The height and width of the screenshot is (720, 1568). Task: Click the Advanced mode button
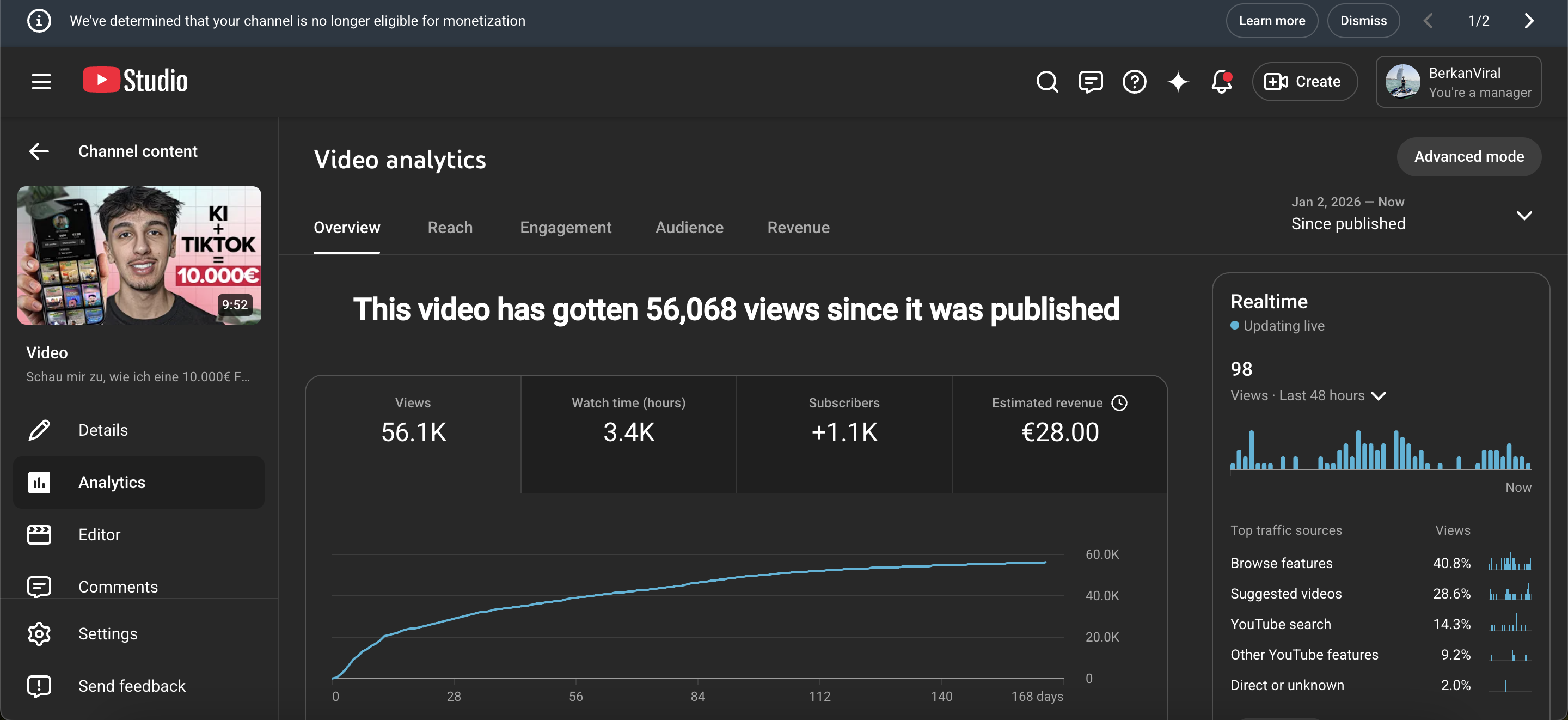coord(1469,157)
